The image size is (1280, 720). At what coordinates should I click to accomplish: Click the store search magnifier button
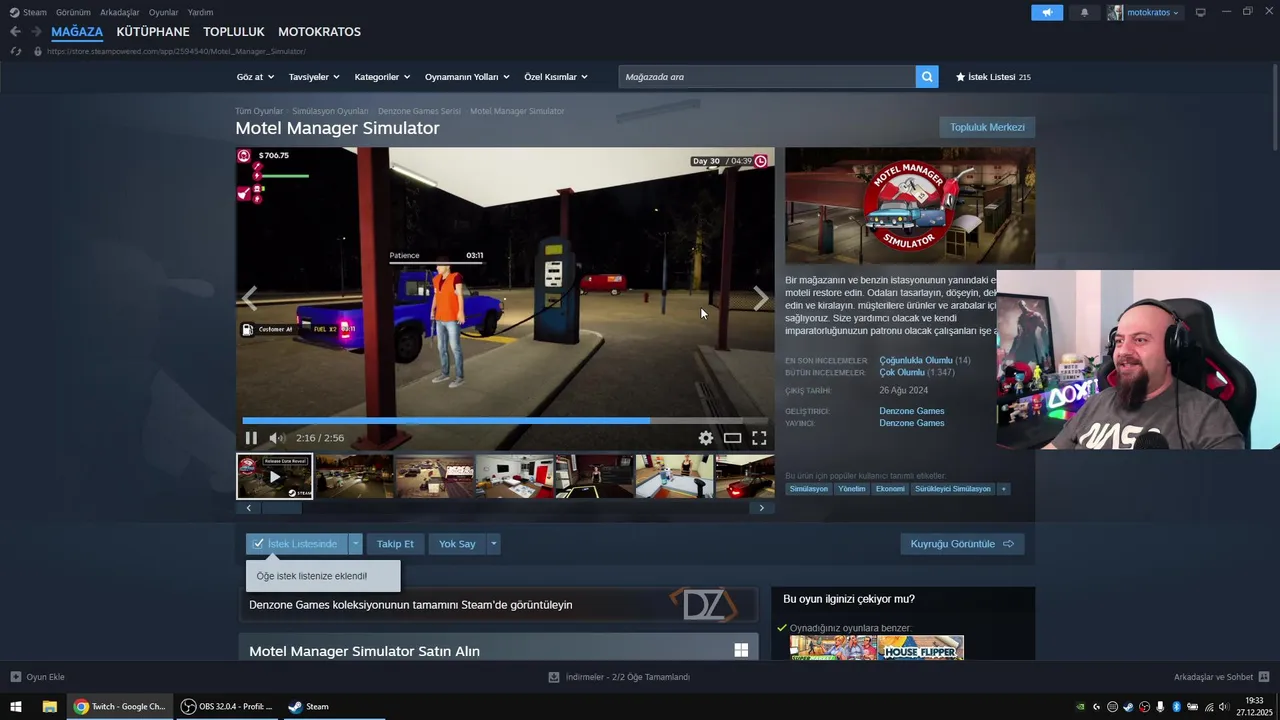point(927,77)
